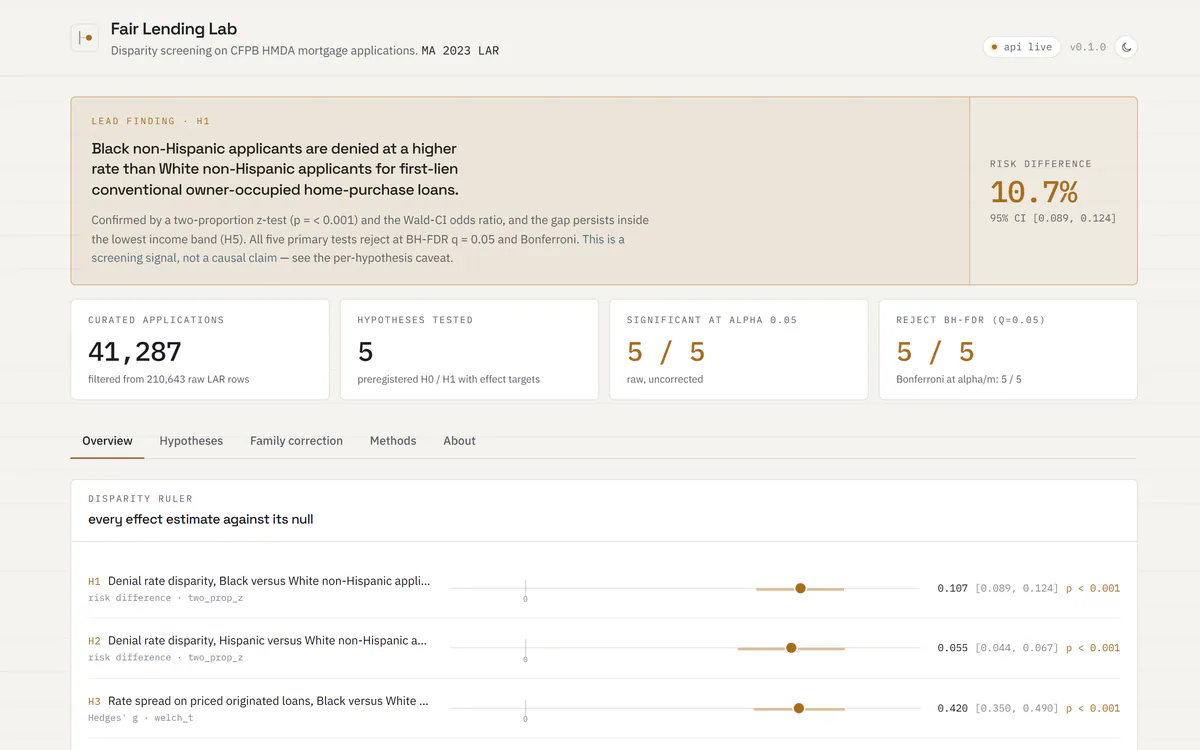Click the H2 row p < 0.001 label

pyautogui.click(x=1093, y=648)
